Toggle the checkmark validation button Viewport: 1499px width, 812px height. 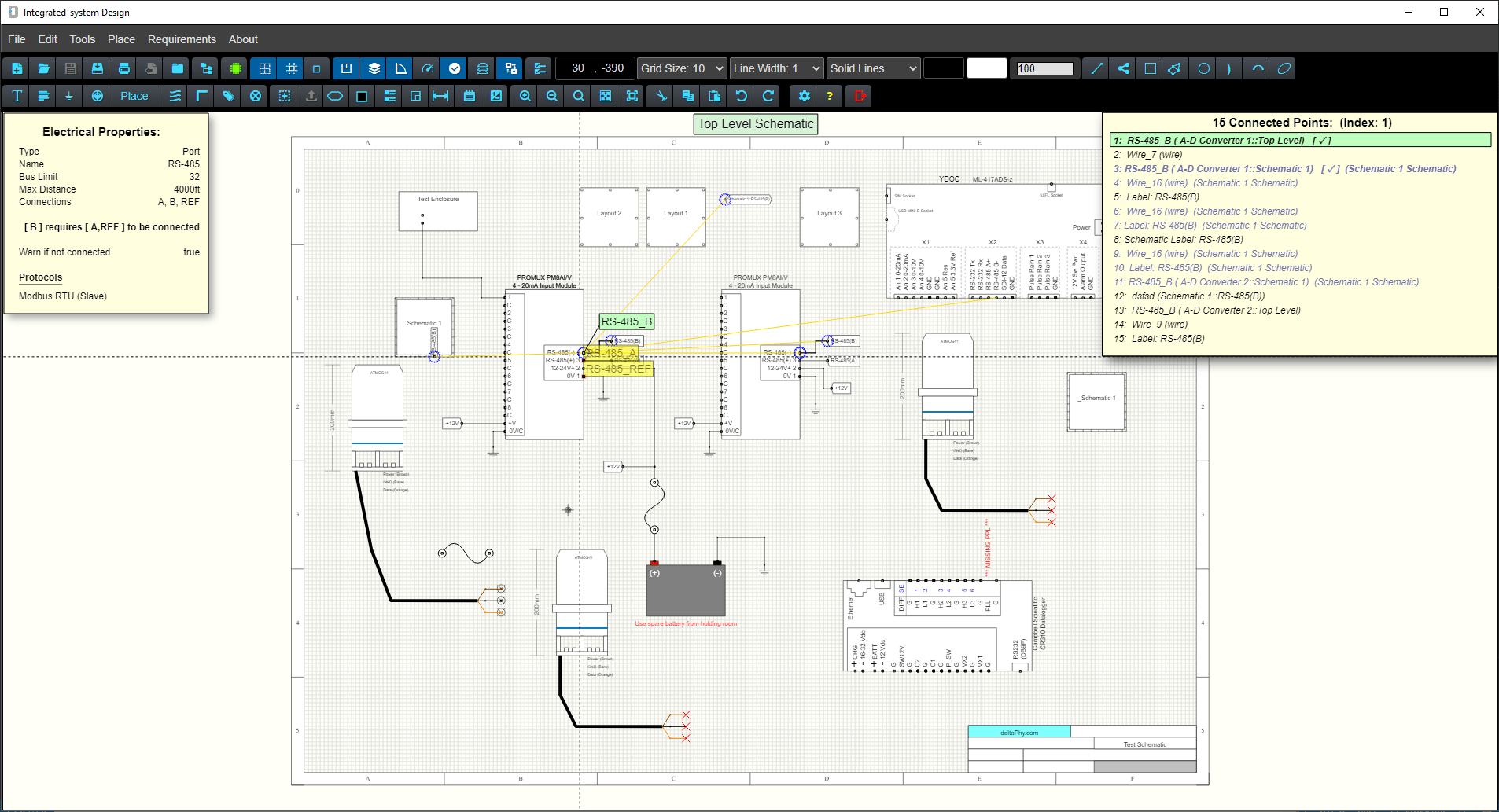(x=455, y=68)
